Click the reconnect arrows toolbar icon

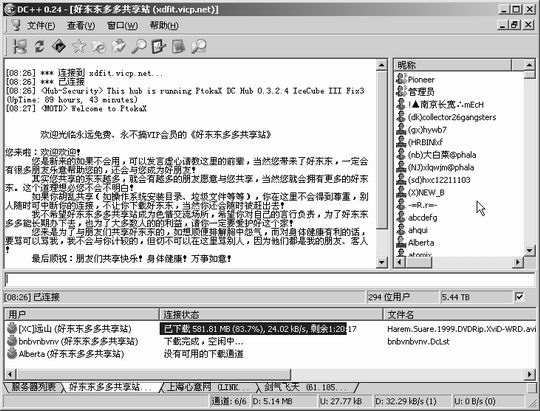[39, 47]
